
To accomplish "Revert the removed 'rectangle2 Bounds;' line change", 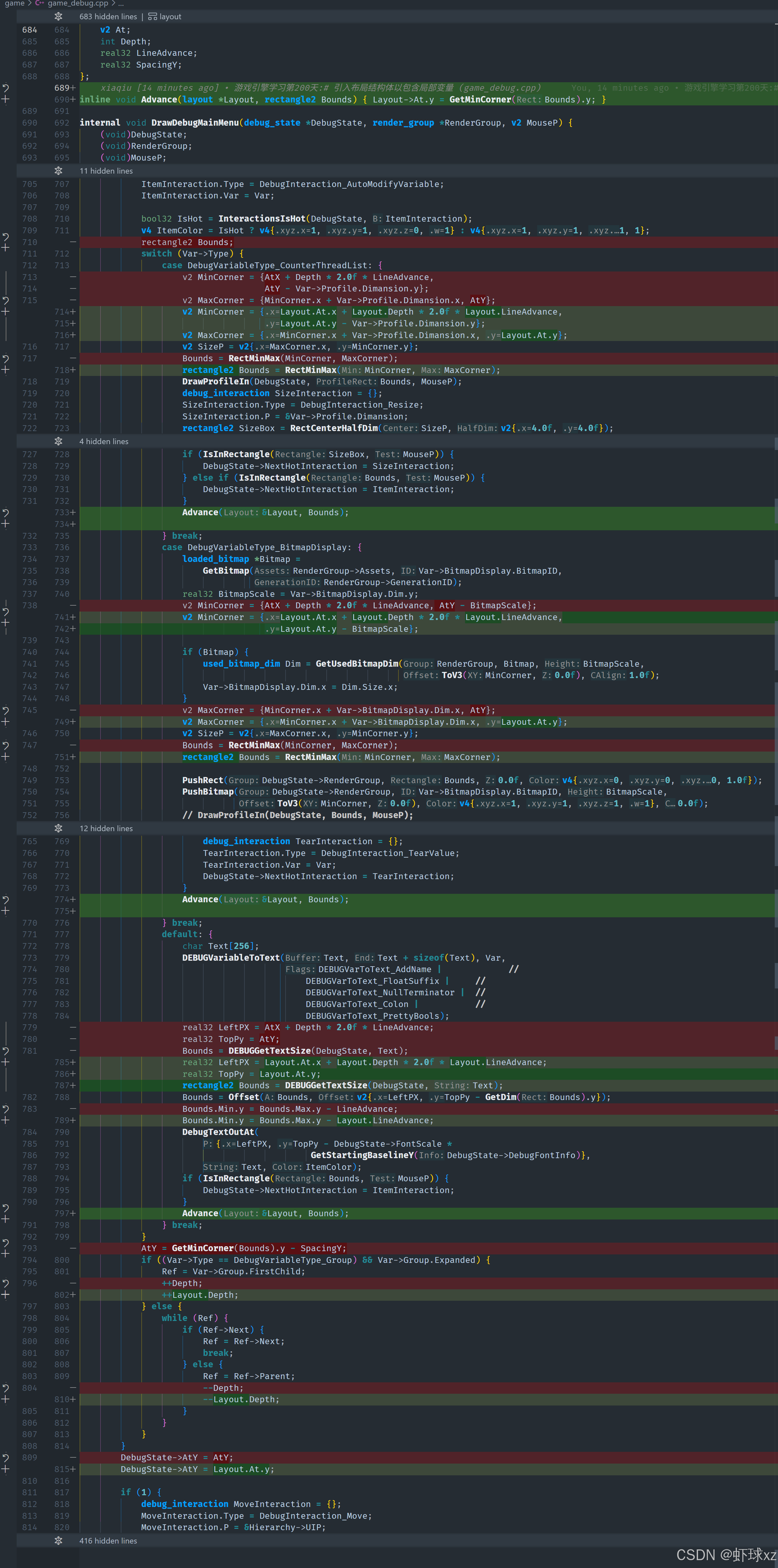I will click(6, 236).
